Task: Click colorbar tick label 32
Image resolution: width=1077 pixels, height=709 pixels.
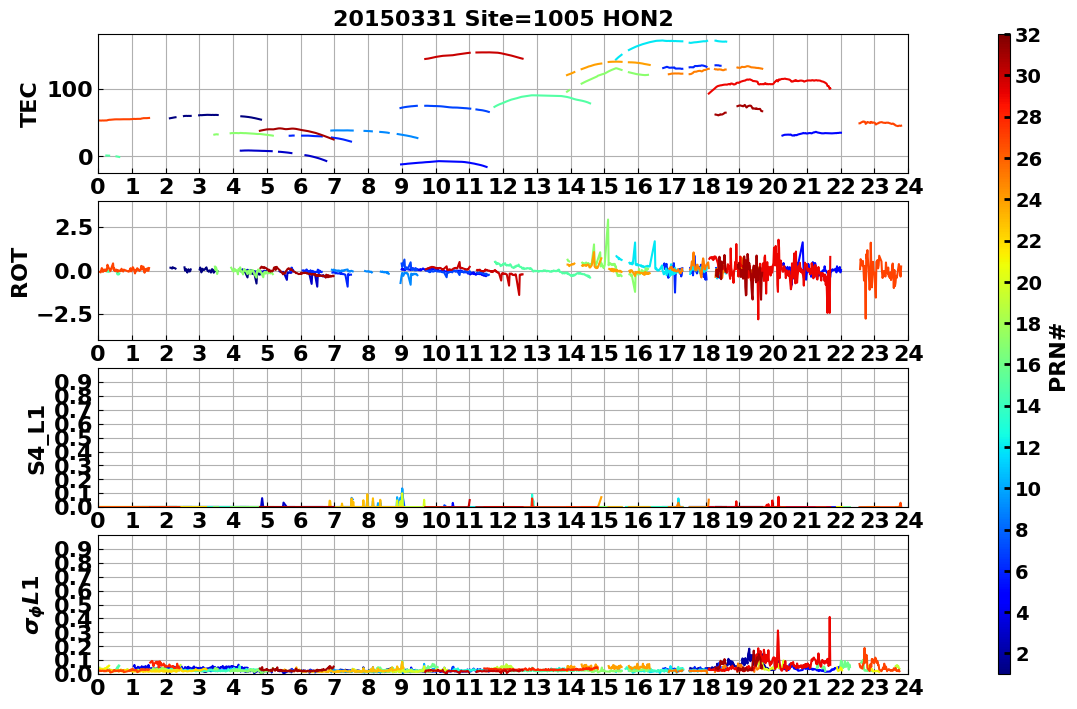Action: pos(1028,34)
